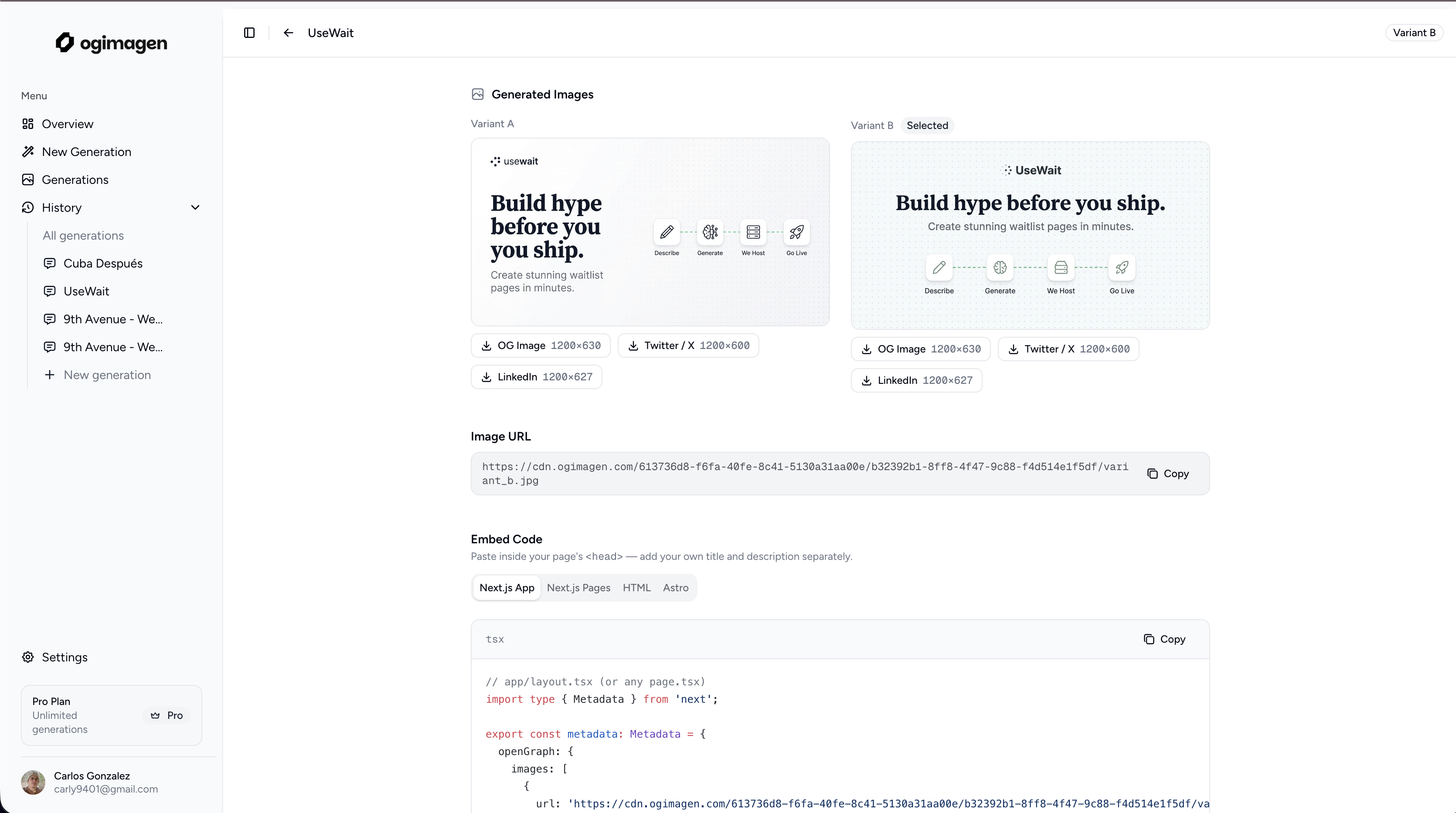Screen dimensions: 1456x813
Task: Open All generations under History
Action: click(82, 235)
